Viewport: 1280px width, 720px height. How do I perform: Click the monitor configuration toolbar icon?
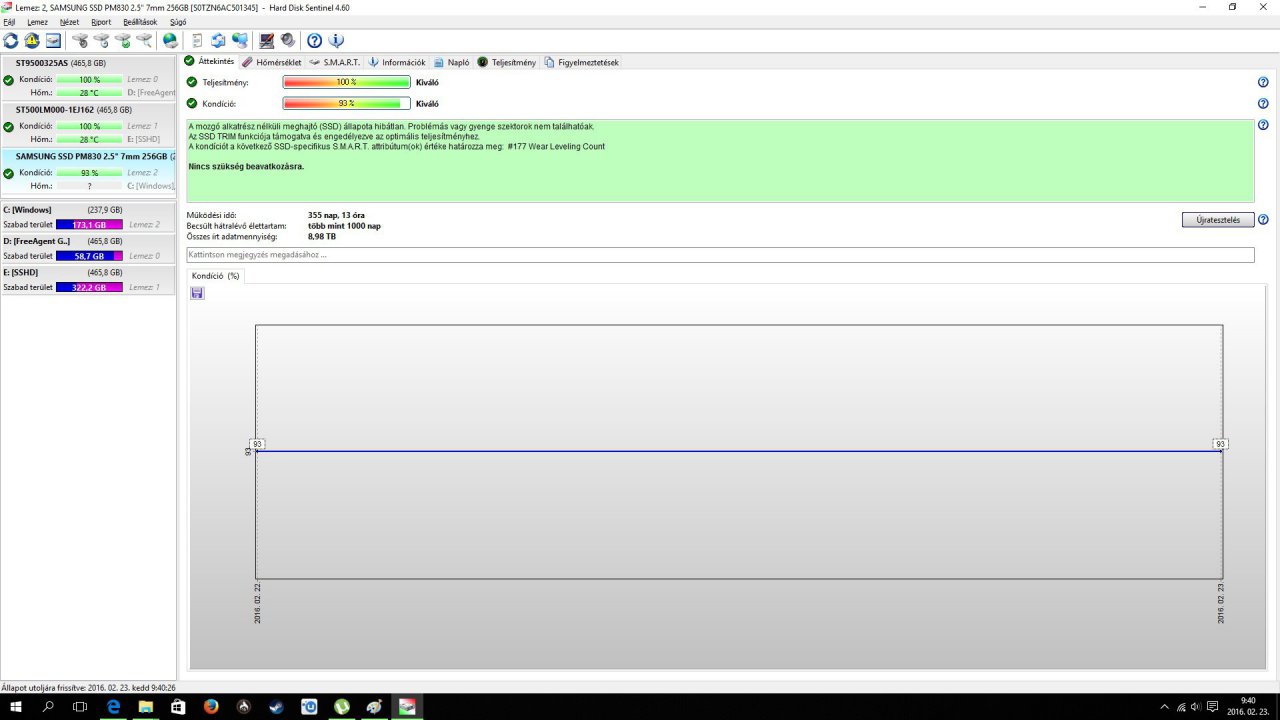click(267, 40)
